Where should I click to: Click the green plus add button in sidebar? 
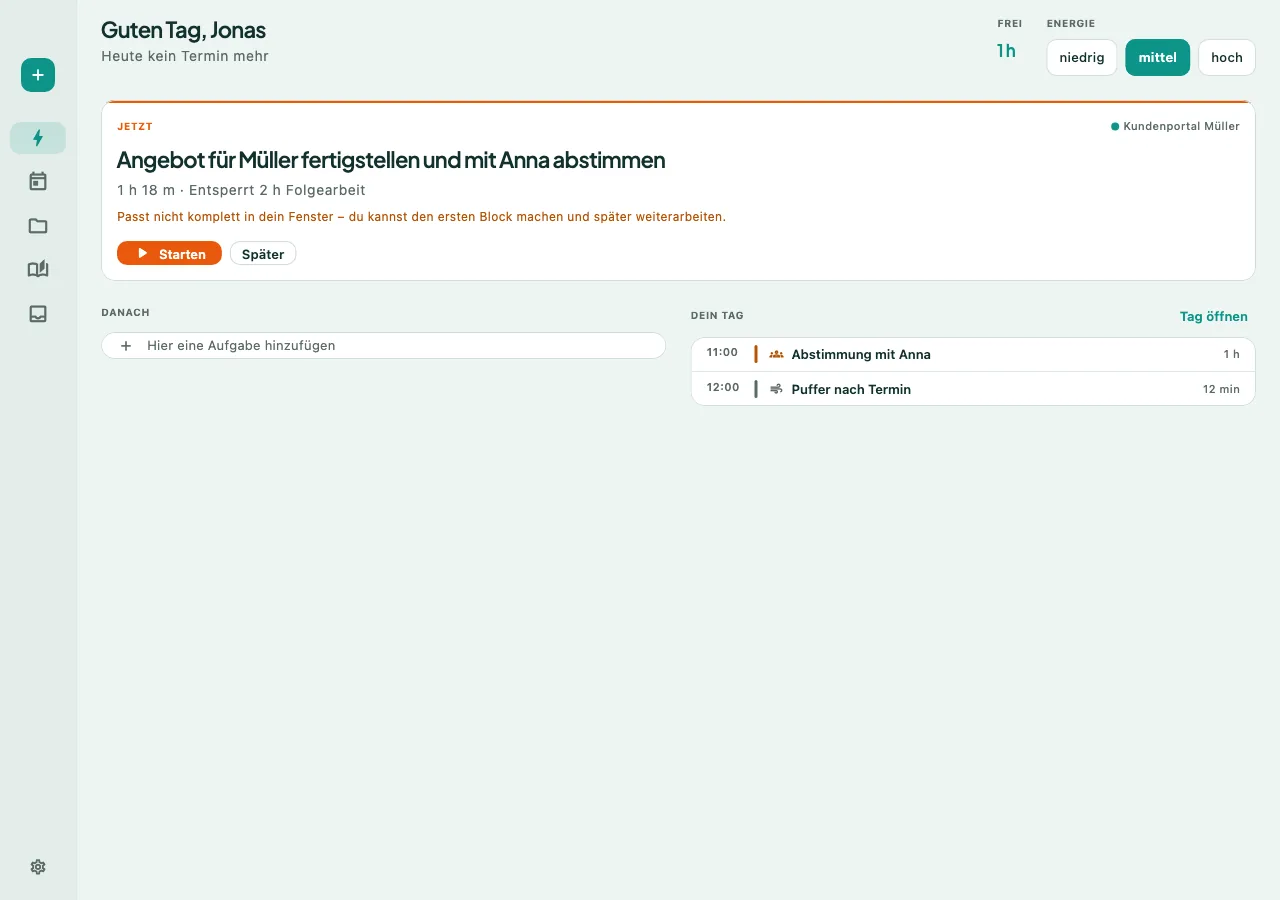(x=38, y=75)
